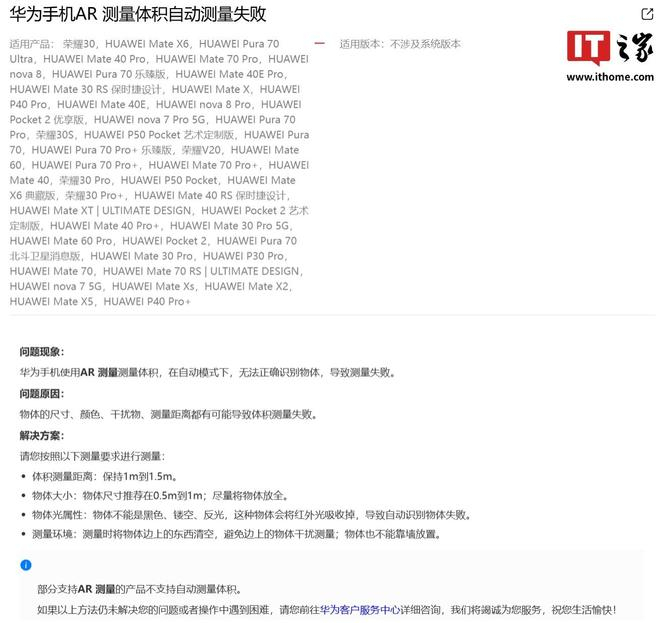Click the note 部分支持AR 测量的产品不支持自动测量体积
Viewport: 660px width, 623px height.
140,589
